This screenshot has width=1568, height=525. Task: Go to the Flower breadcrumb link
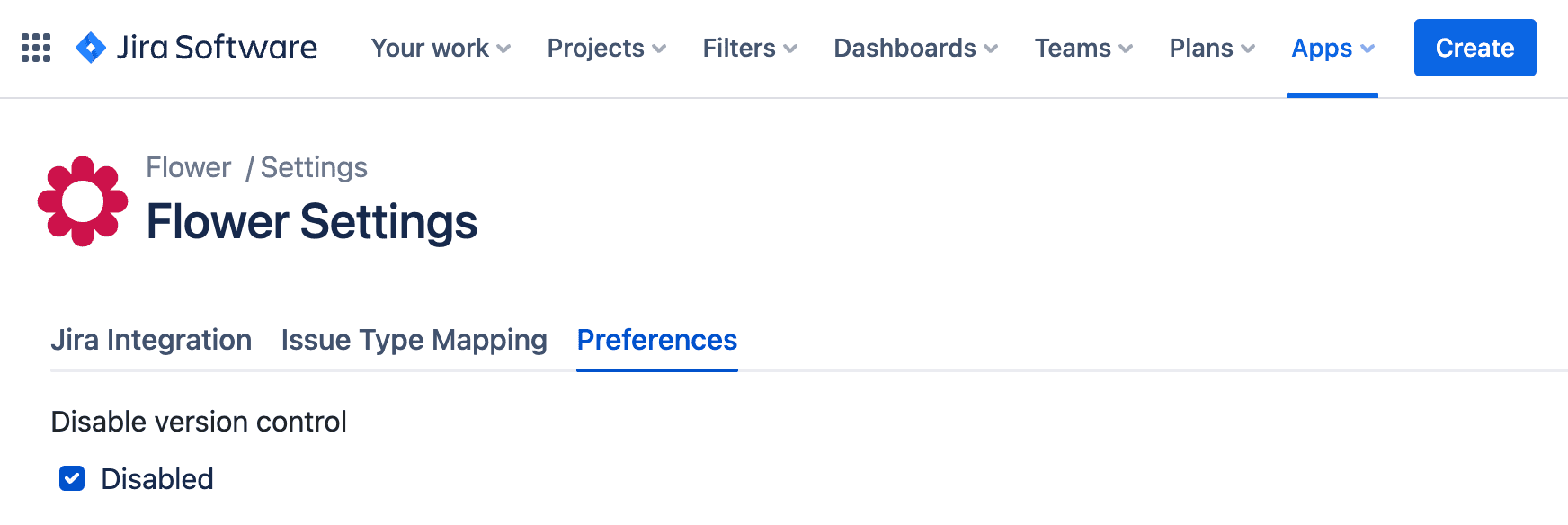pyautogui.click(x=189, y=167)
